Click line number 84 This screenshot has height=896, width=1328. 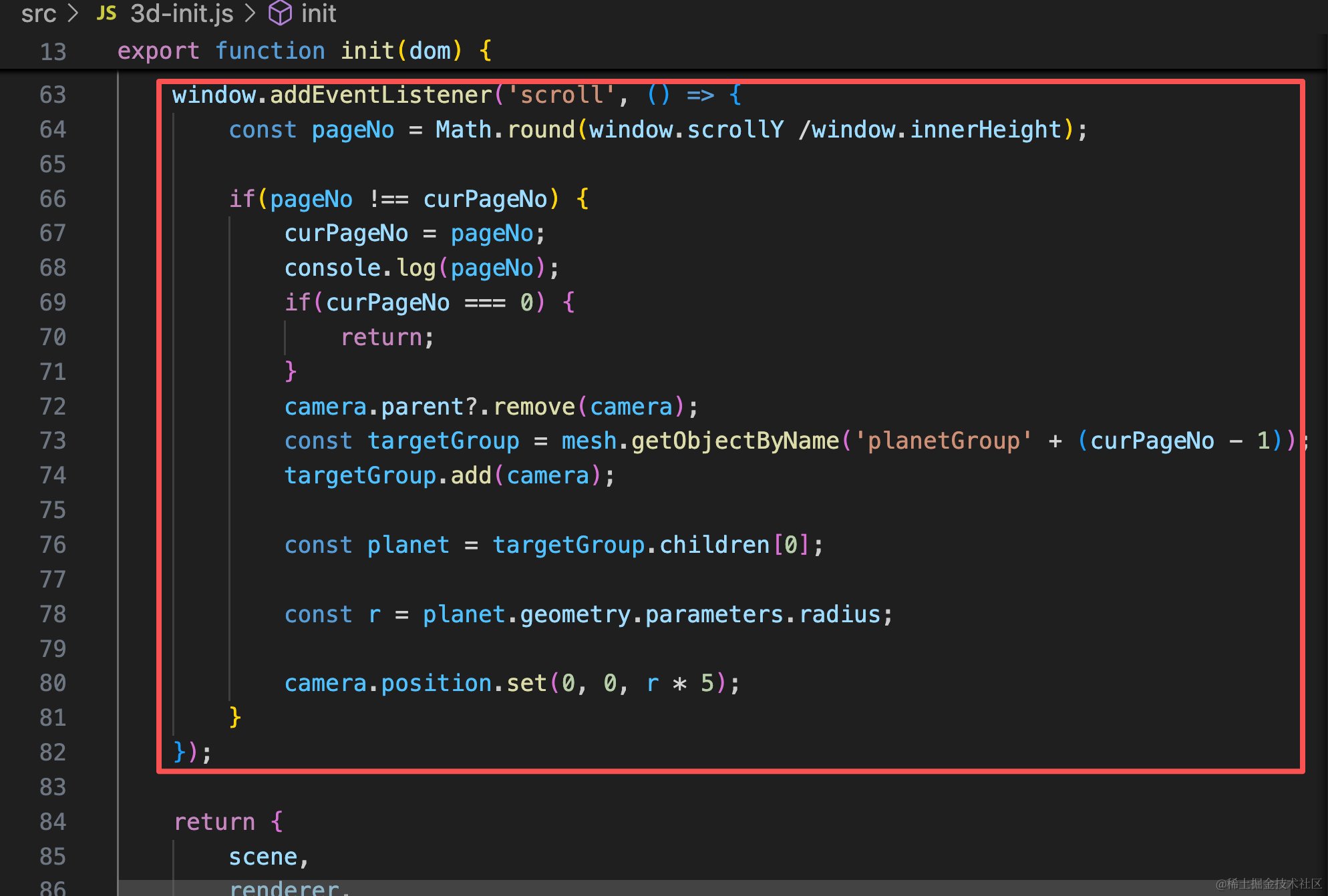pyautogui.click(x=53, y=822)
